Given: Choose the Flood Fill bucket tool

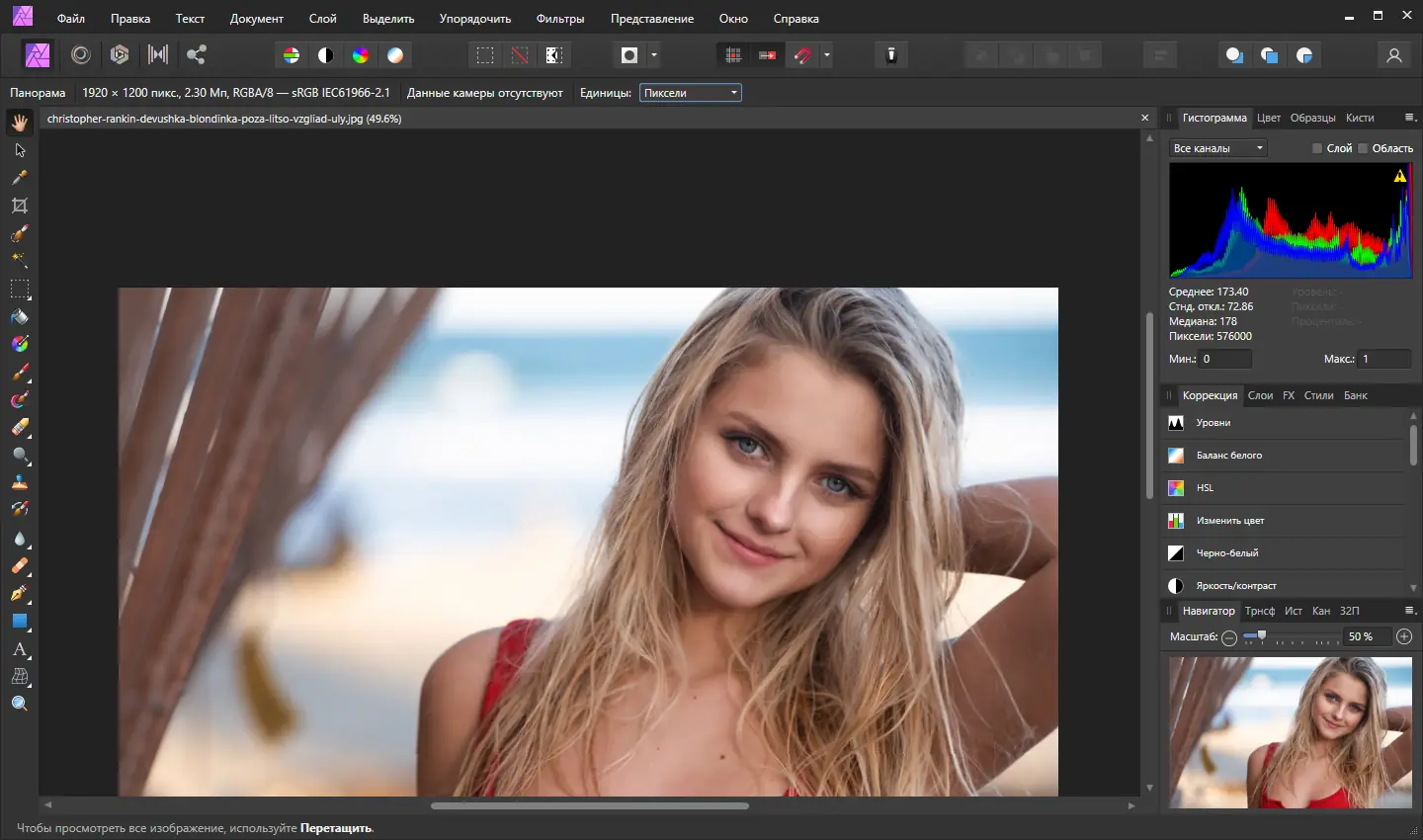Looking at the screenshot, I should click(20, 317).
